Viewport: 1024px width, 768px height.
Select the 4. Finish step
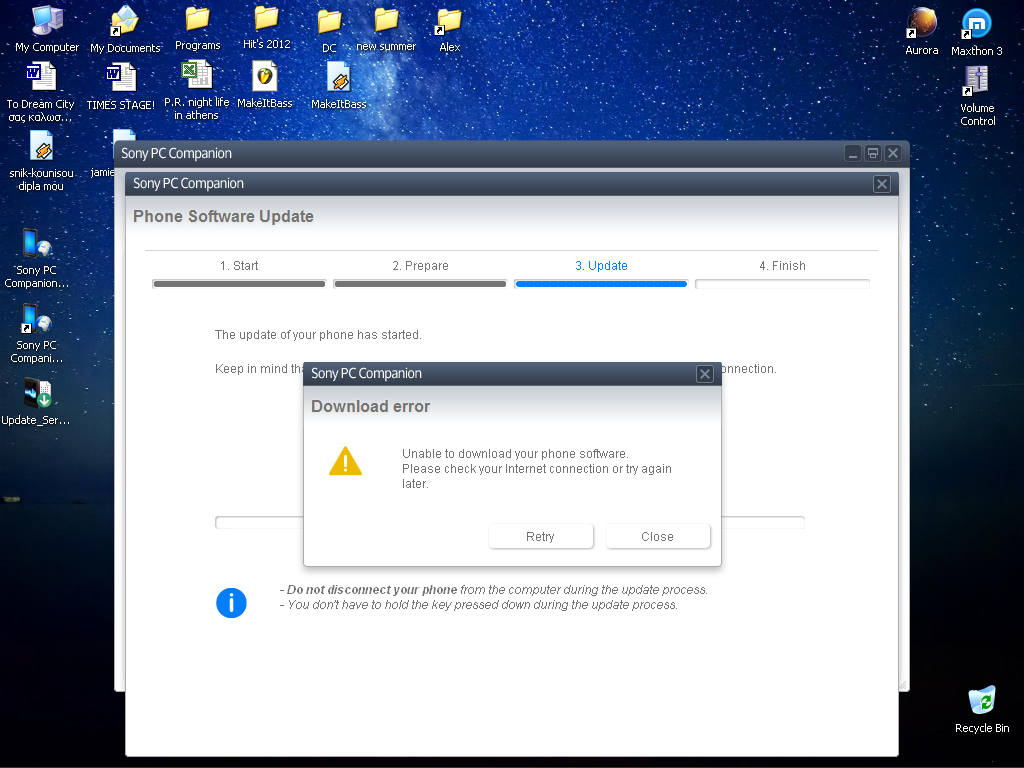point(782,266)
